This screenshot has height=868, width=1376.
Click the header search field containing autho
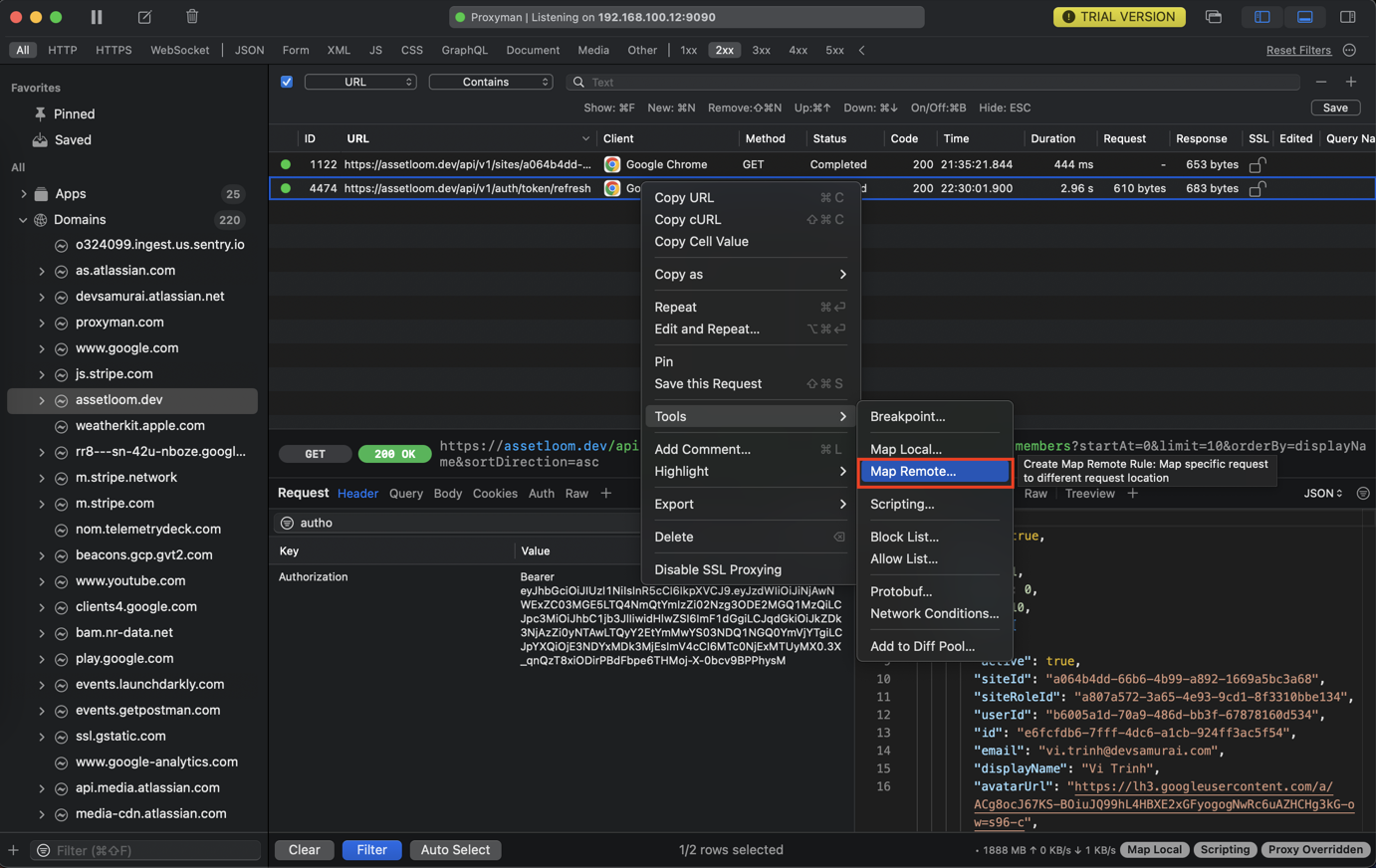[x=458, y=523]
